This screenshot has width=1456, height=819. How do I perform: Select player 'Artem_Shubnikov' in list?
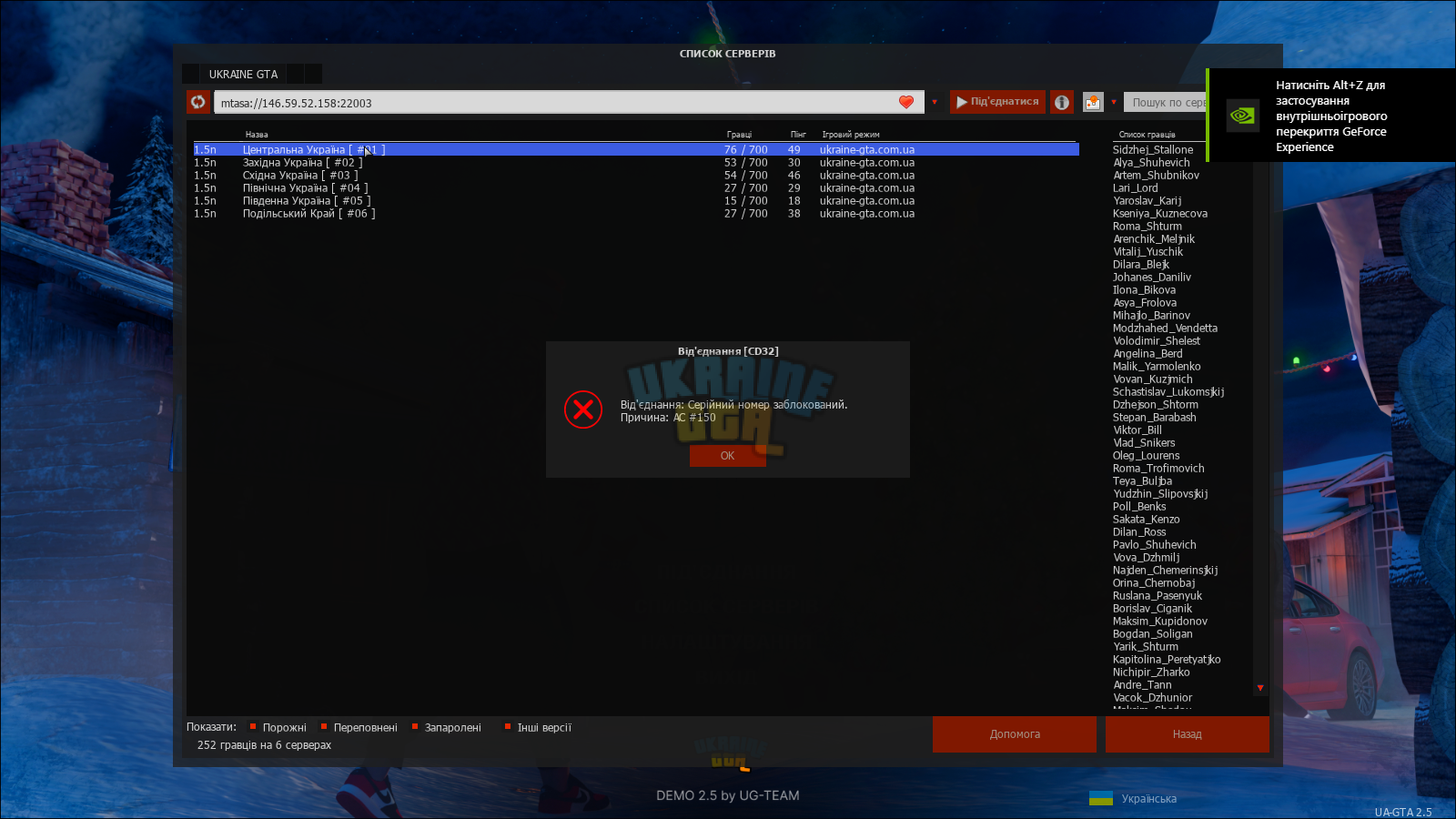point(1156,176)
